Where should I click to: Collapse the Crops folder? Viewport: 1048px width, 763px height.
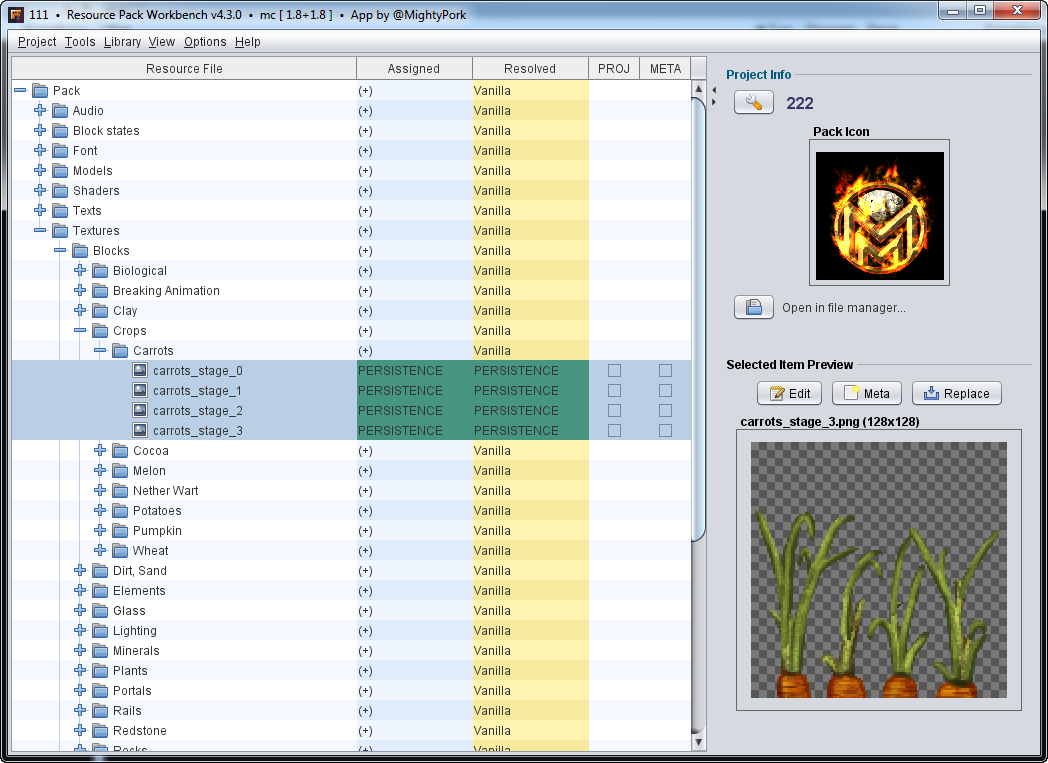tap(80, 331)
